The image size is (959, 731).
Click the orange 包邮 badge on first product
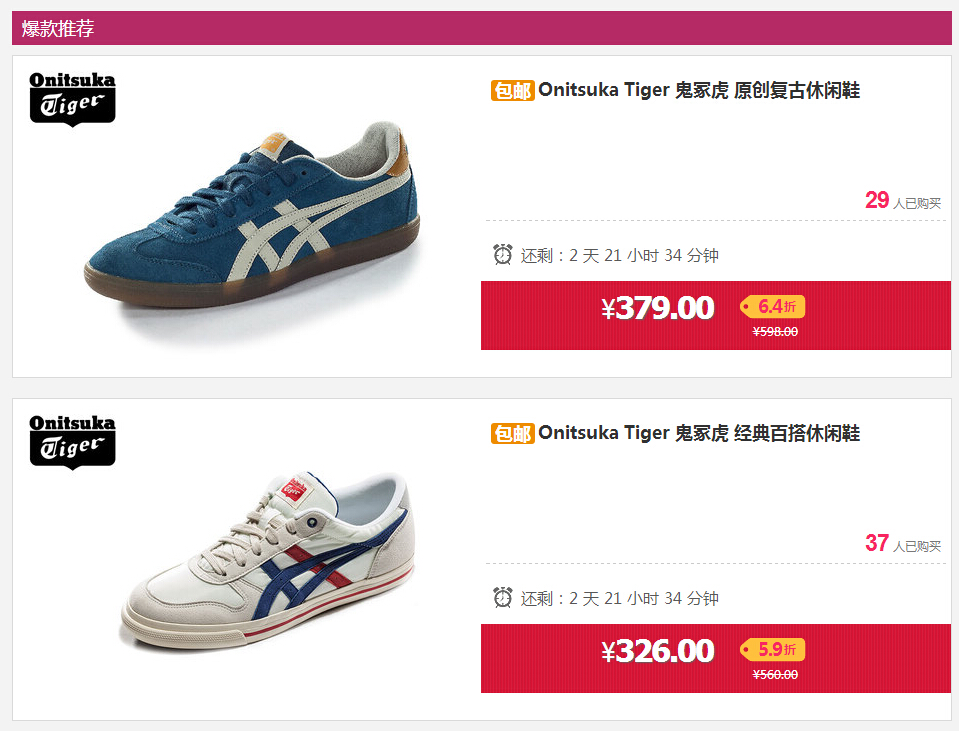pos(513,91)
